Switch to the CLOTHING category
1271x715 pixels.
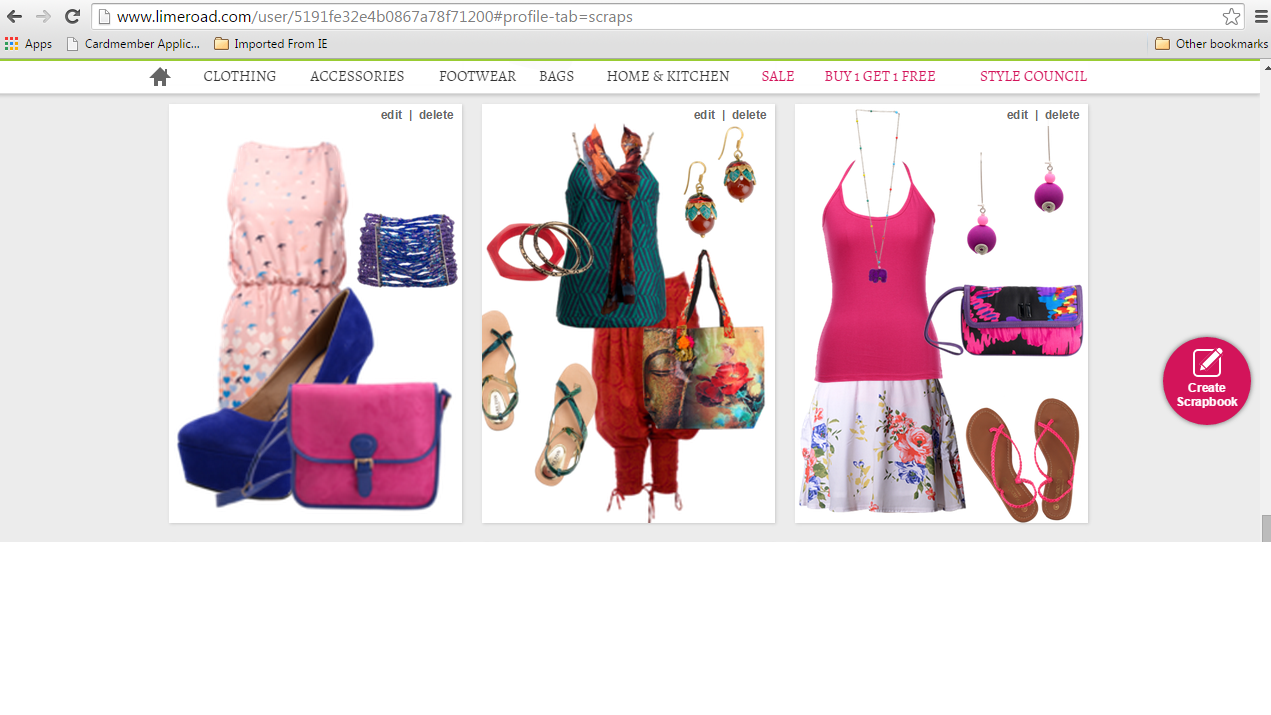(239, 76)
